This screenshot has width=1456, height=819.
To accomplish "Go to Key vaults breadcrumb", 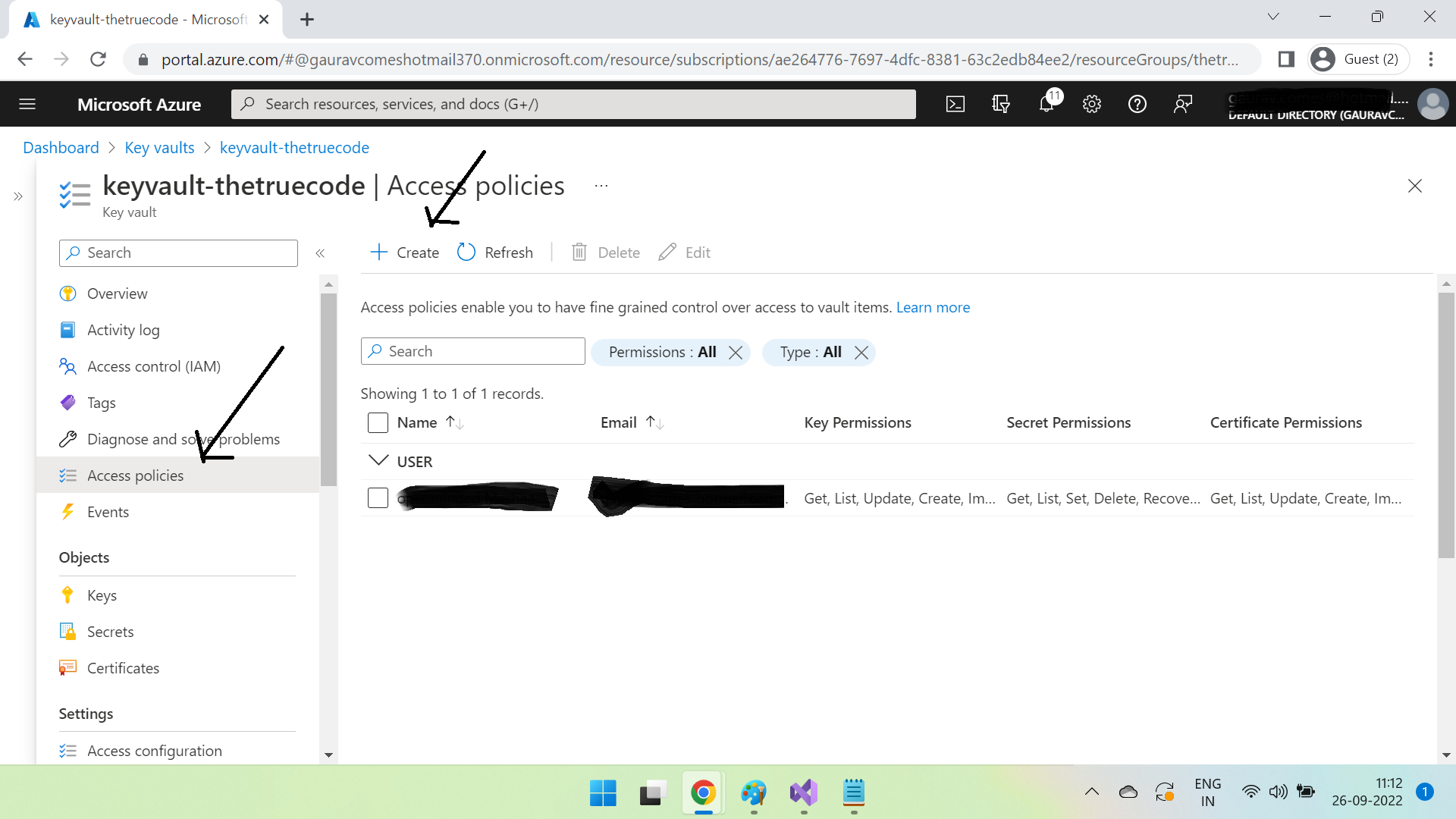I will [x=159, y=147].
